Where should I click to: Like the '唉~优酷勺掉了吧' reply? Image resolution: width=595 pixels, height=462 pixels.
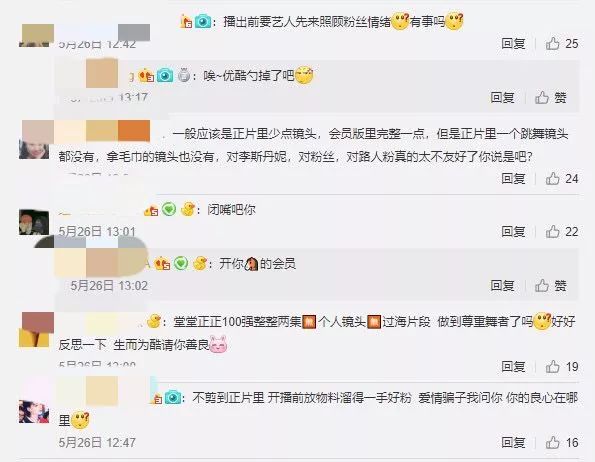pyautogui.click(x=542, y=98)
